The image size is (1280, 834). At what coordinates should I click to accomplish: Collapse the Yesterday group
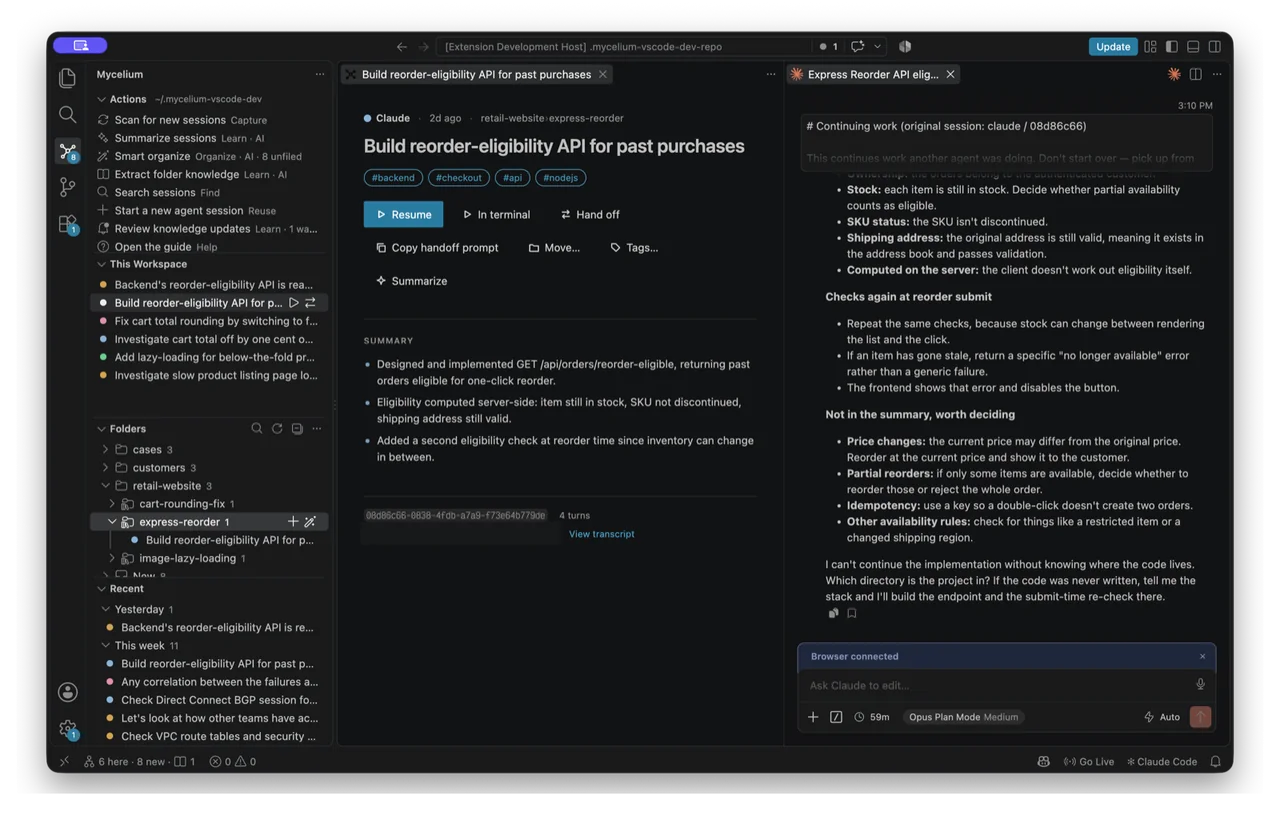tap(106, 609)
